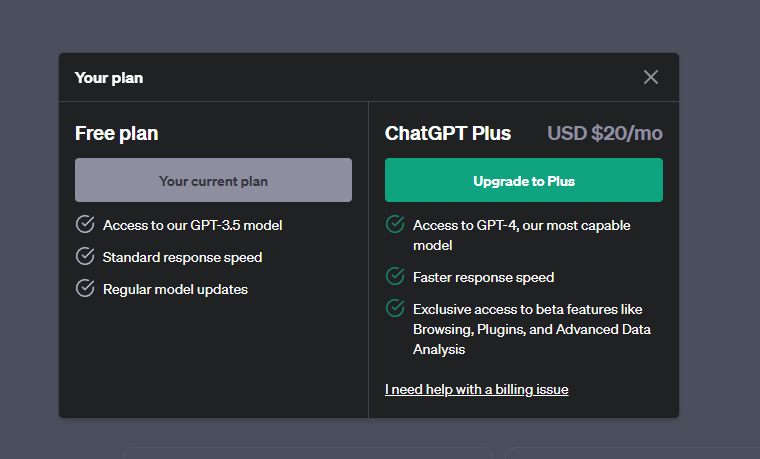
Task: Click the green checkmark beside Access to GPT-4
Action: coord(395,224)
